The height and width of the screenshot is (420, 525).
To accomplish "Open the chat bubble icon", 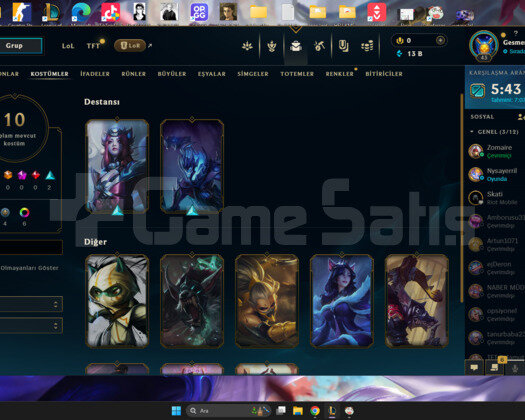I will (474, 368).
